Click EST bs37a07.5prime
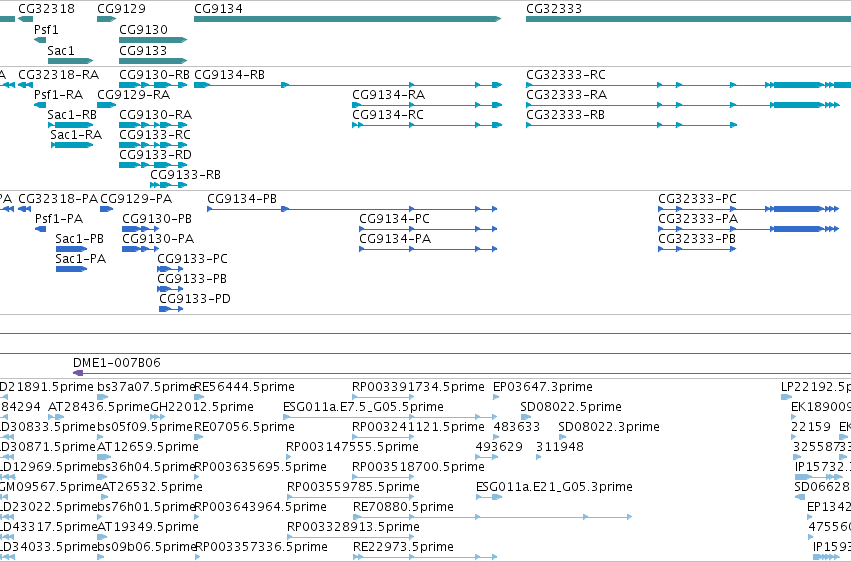This screenshot has width=851, height=562. click(x=145, y=387)
